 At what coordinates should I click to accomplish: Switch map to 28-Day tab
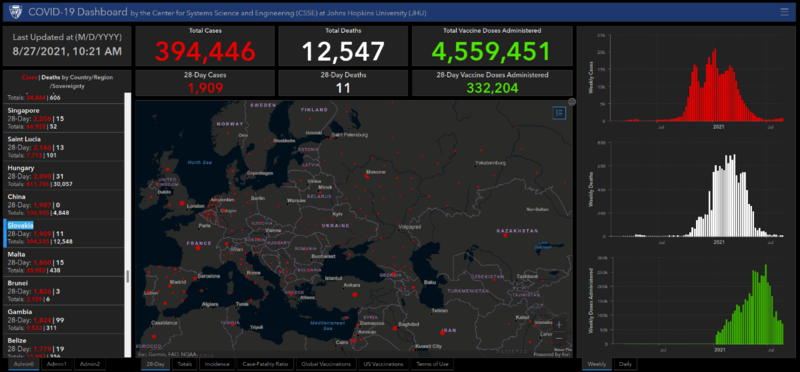point(155,364)
